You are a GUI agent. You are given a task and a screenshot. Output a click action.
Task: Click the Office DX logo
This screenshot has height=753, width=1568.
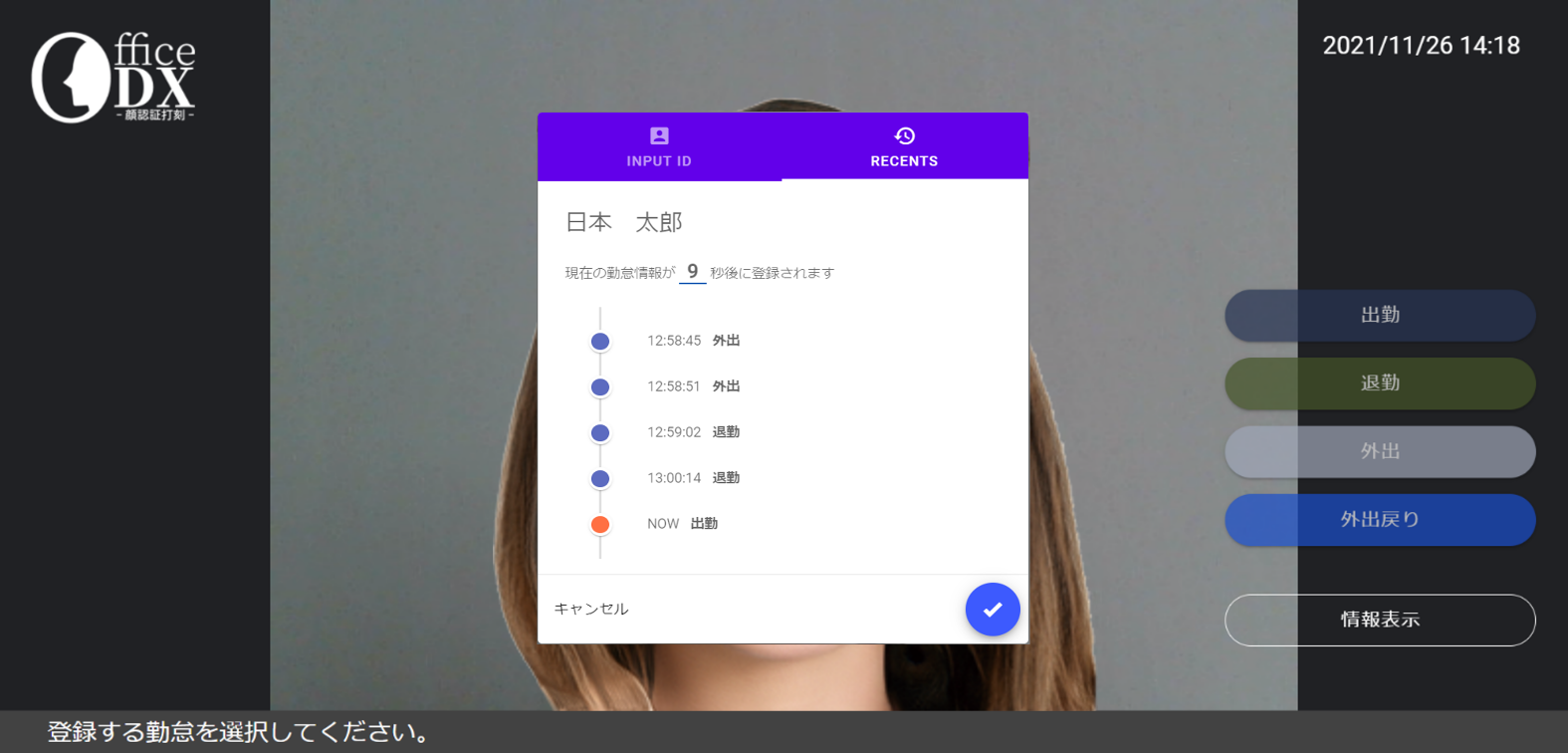pyautogui.click(x=113, y=78)
